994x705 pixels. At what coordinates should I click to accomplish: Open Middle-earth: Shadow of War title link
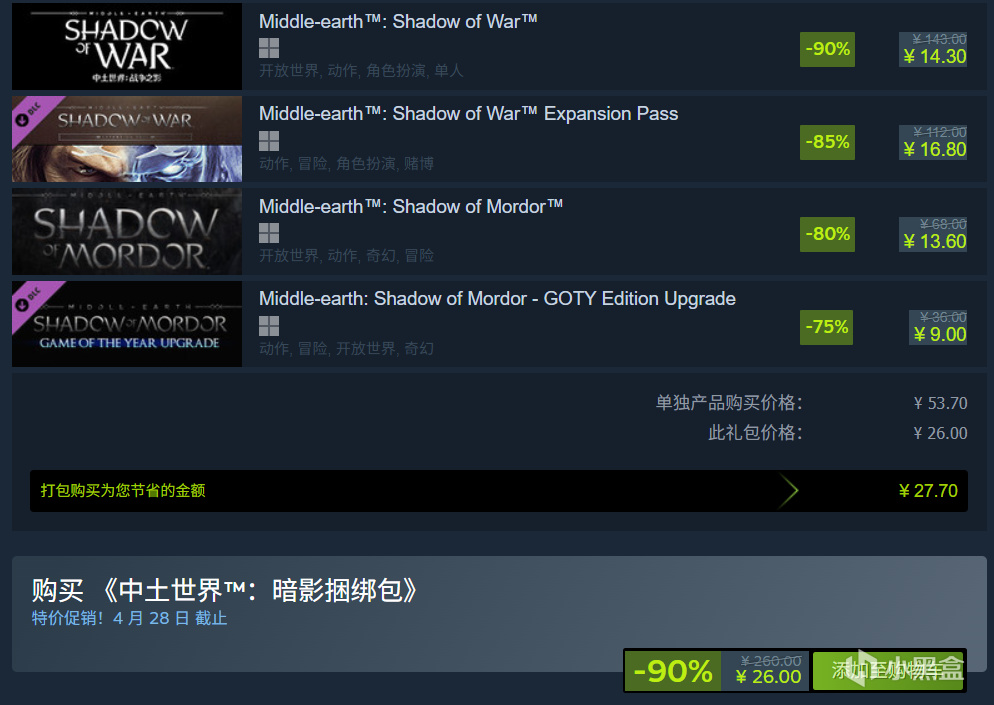pos(398,22)
